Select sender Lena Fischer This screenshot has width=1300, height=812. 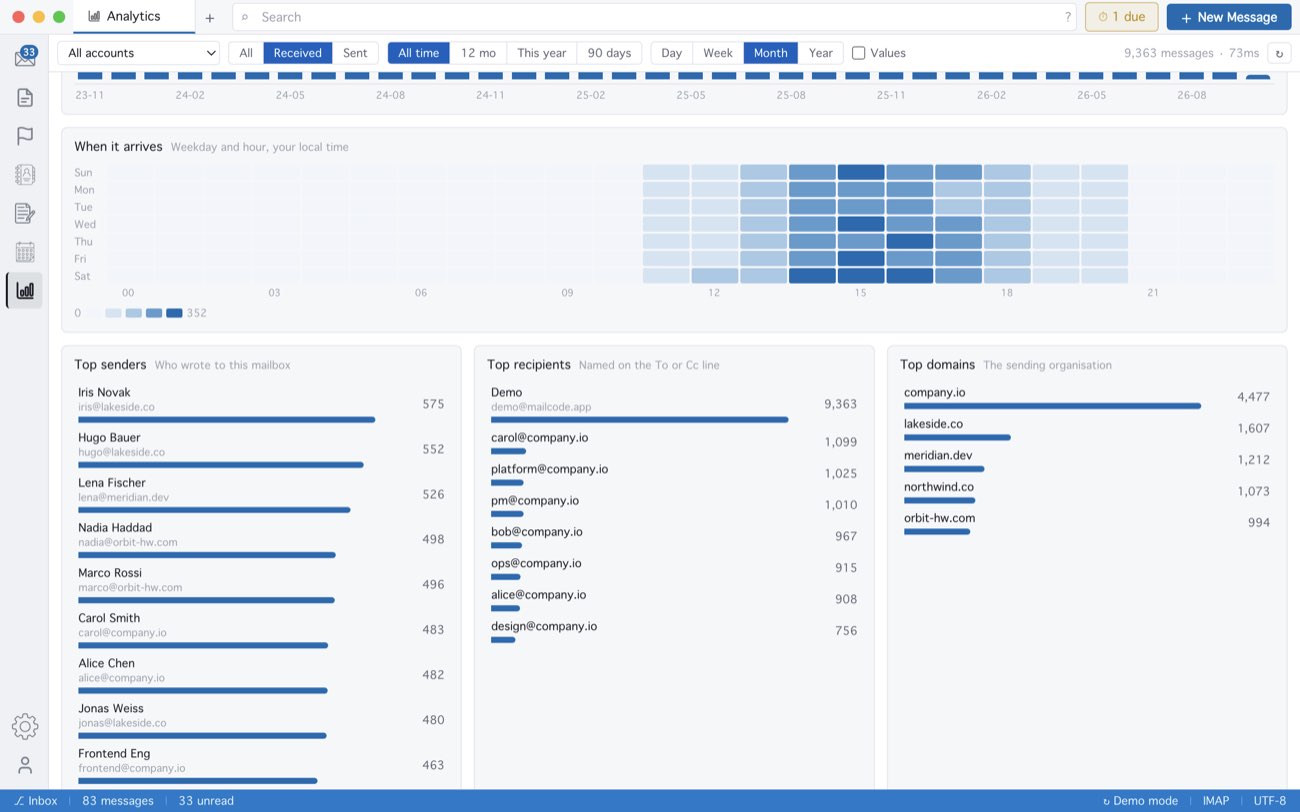261,495
